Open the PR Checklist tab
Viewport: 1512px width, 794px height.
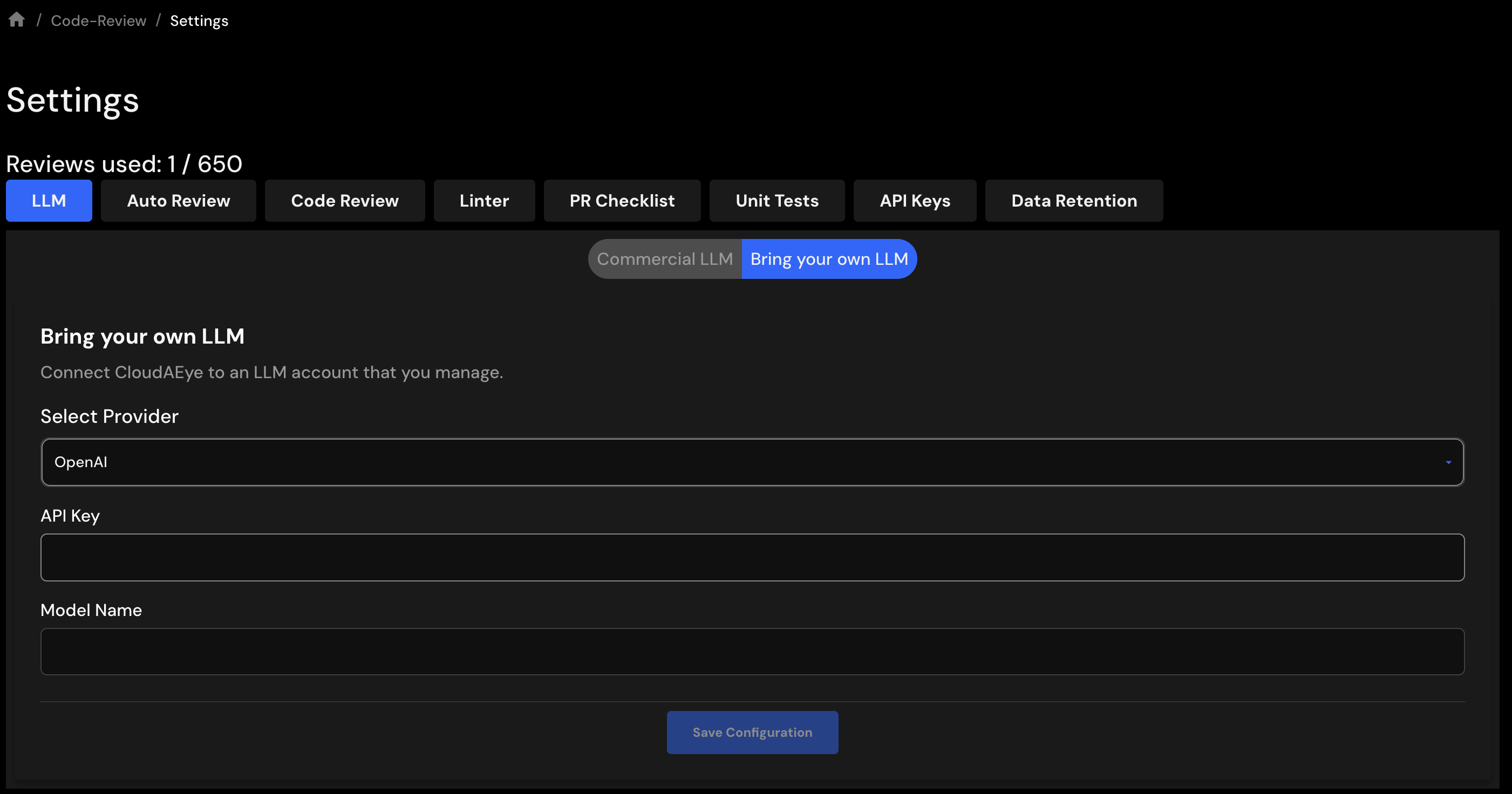click(622, 201)
